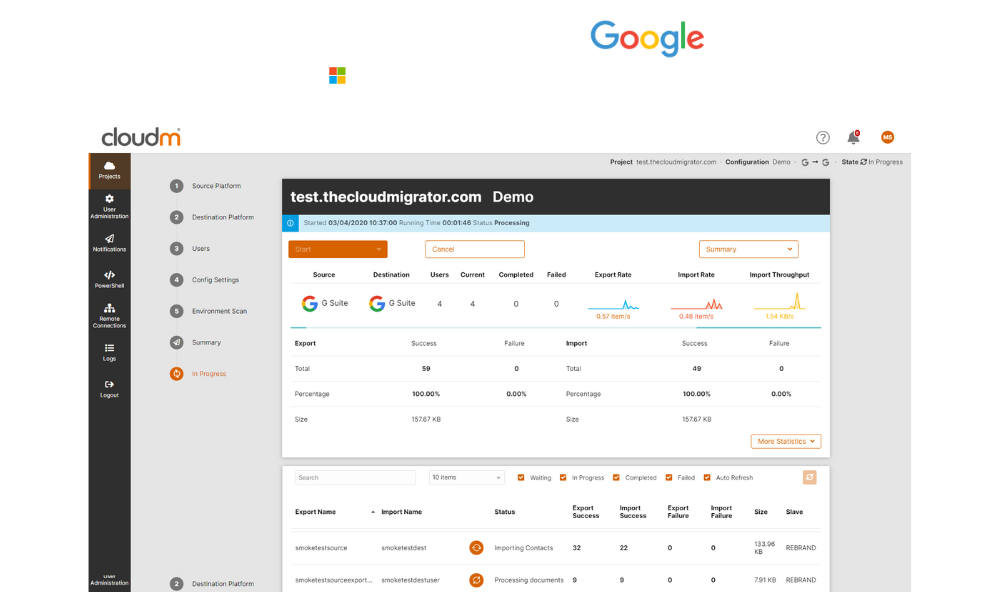Open the 10 items page-size dropdown
The image size is (1000, 600).
[x=467, y=478]
